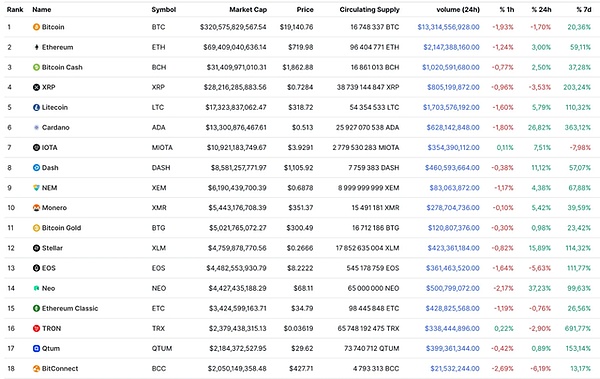Open the Cardano name link
Image resolution: width=600 pixels, height=379 pixels.
pos(55,127)
